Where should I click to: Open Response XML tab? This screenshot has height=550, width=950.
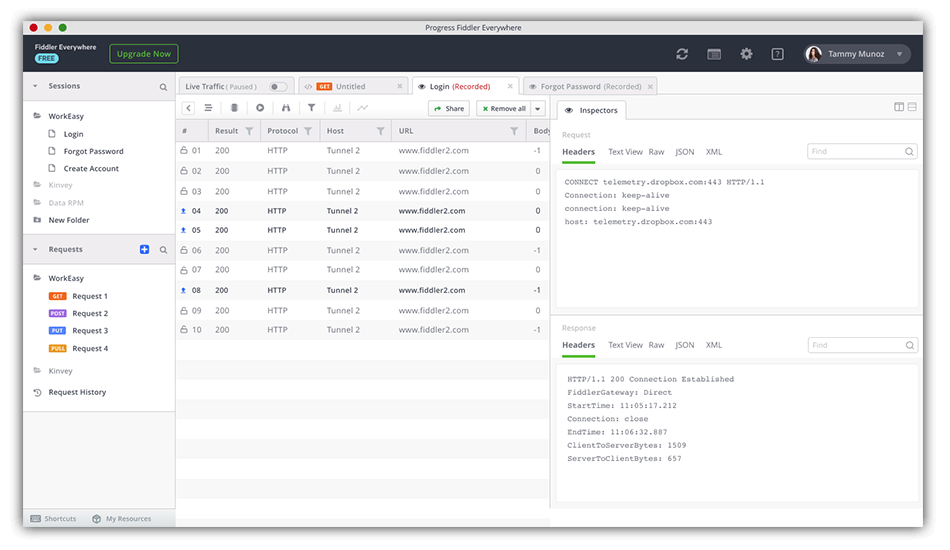coord(714,345)
